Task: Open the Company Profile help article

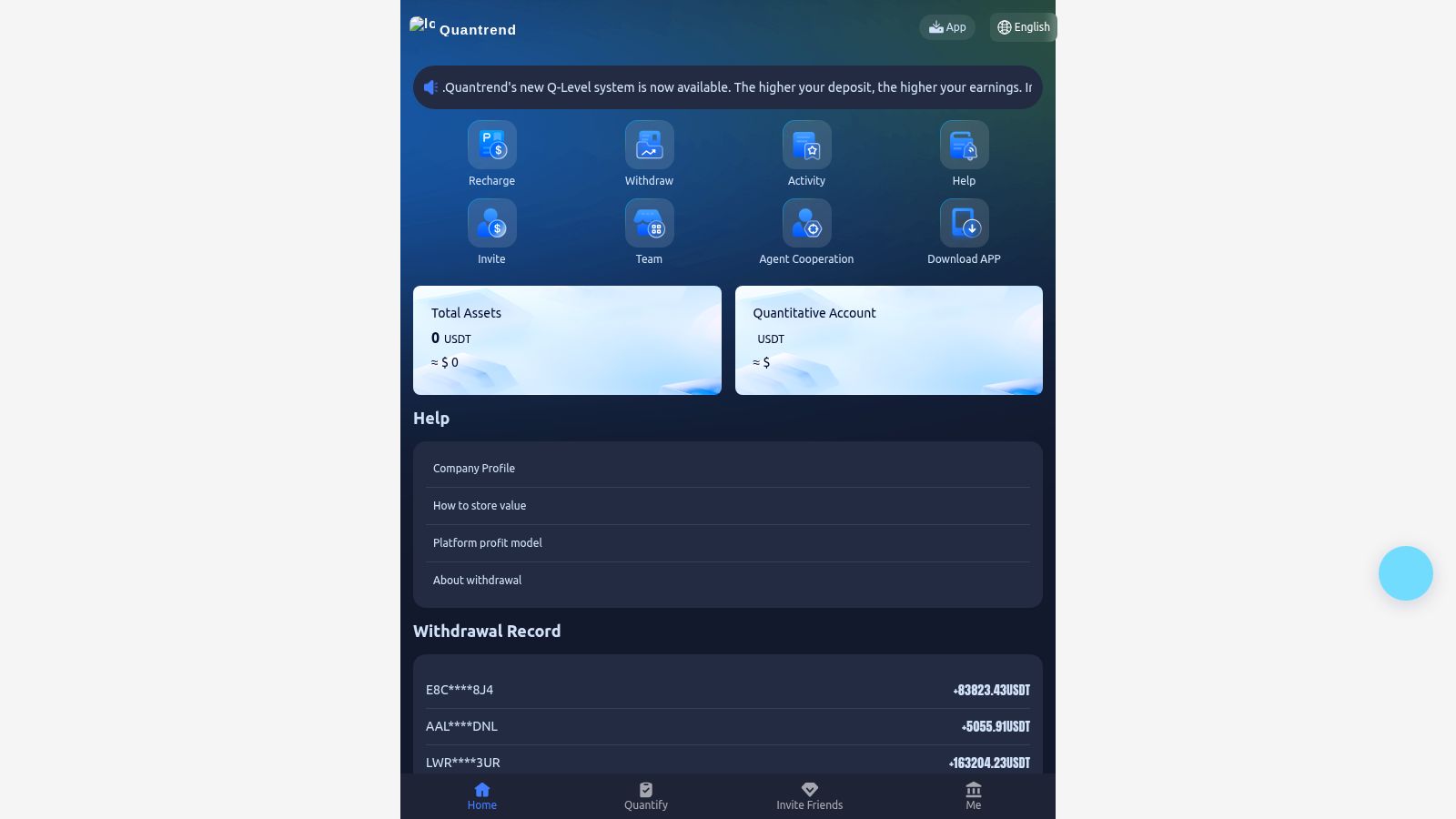Action: pos(474,469)
